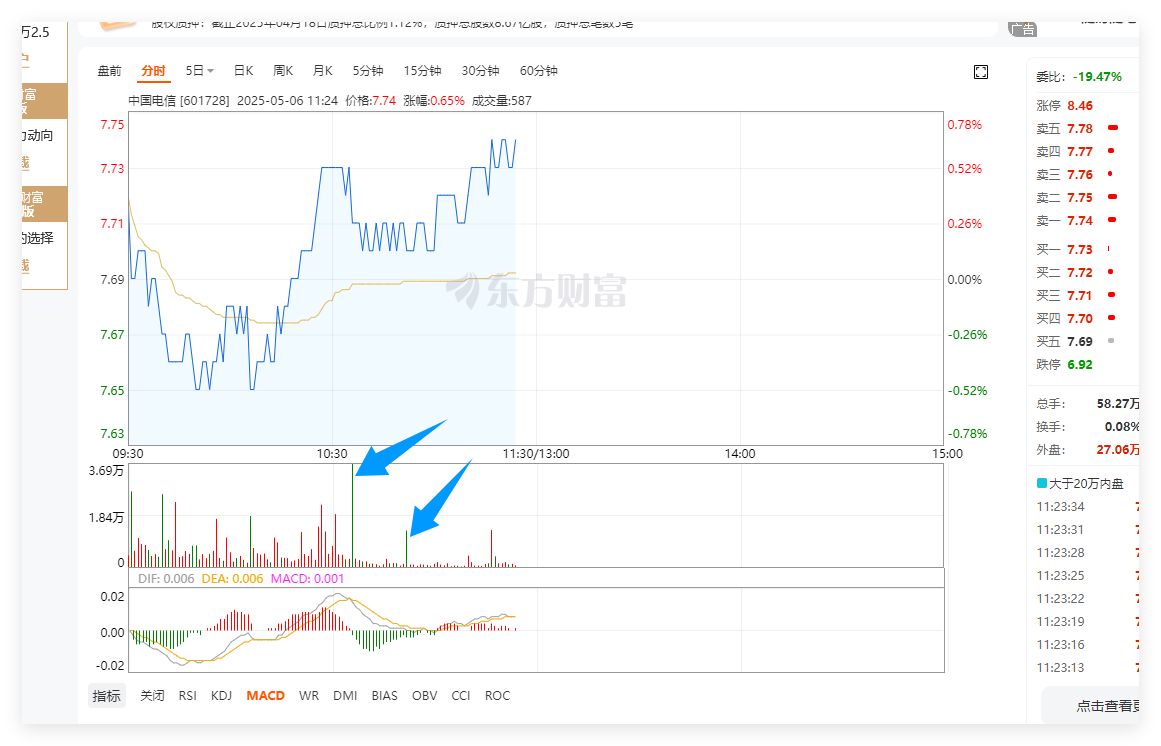
Task: Switch to 盘前 chart tab
Action: tap(110, 71)
